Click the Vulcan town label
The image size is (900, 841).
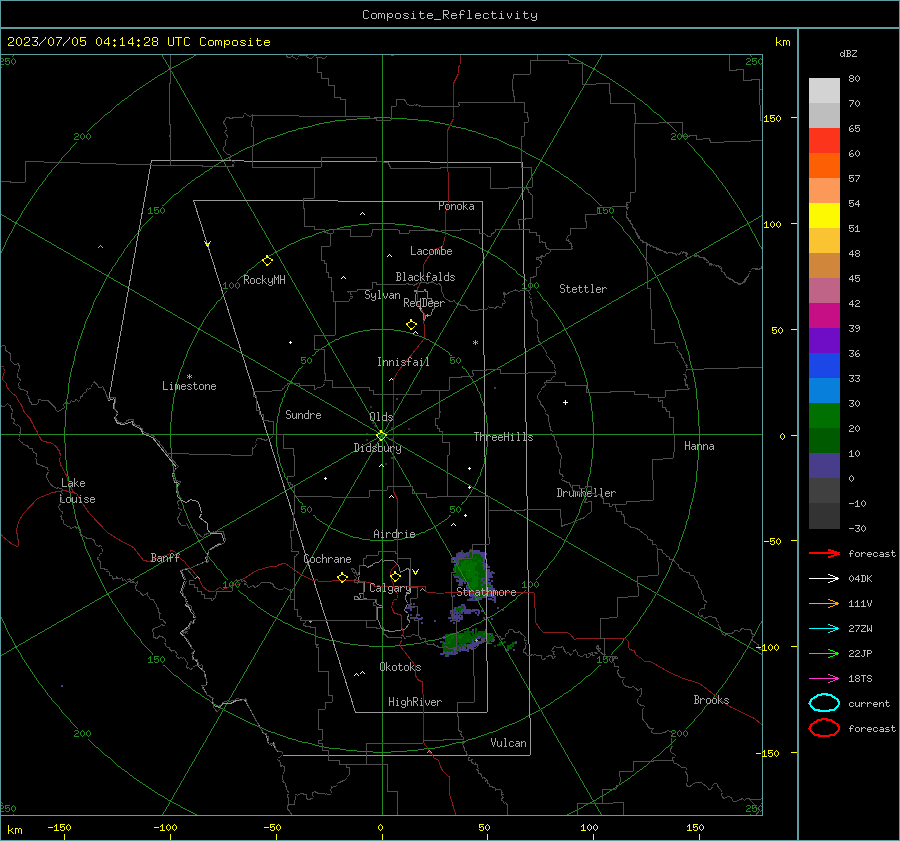tap(508, 743)
